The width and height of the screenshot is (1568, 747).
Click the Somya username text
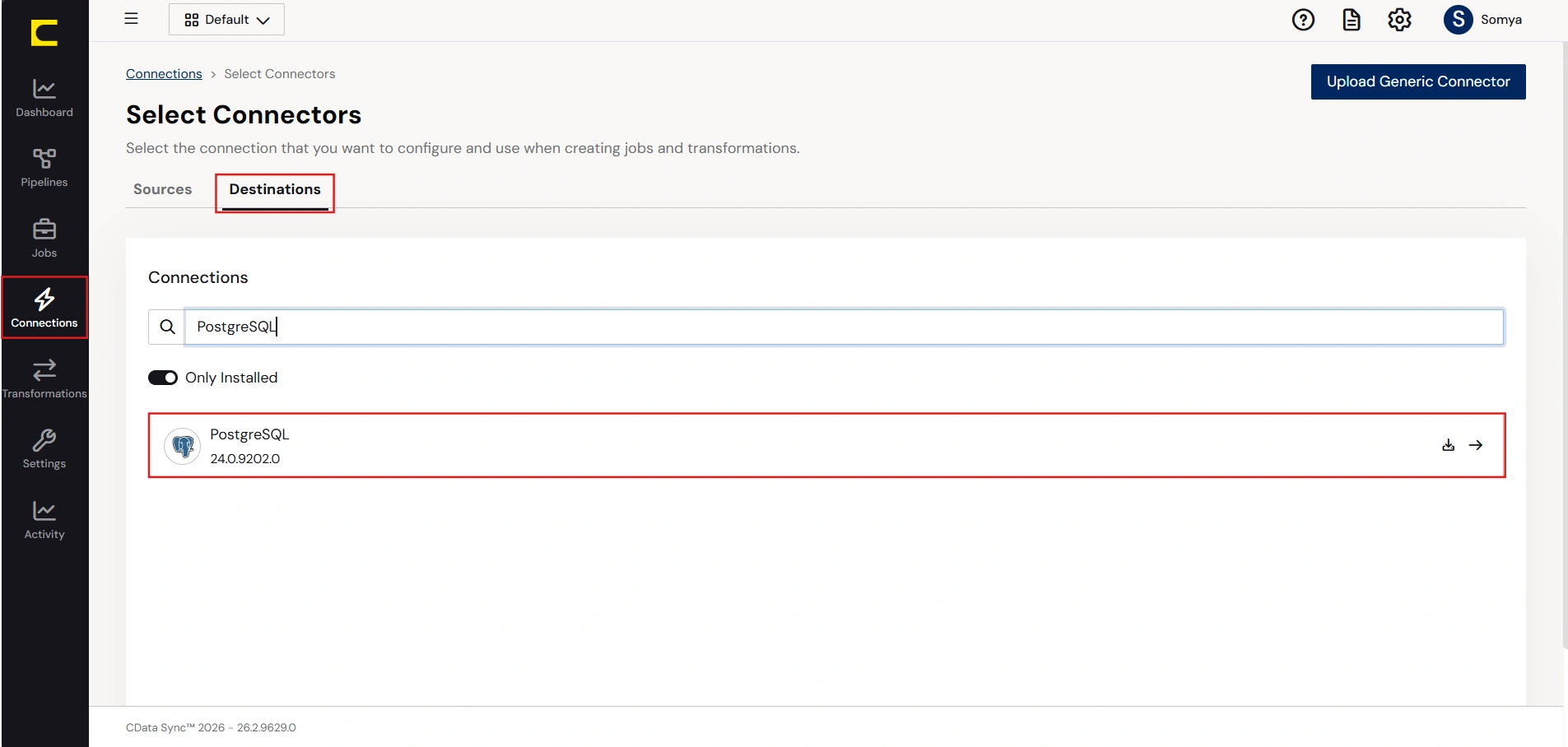1501,20
